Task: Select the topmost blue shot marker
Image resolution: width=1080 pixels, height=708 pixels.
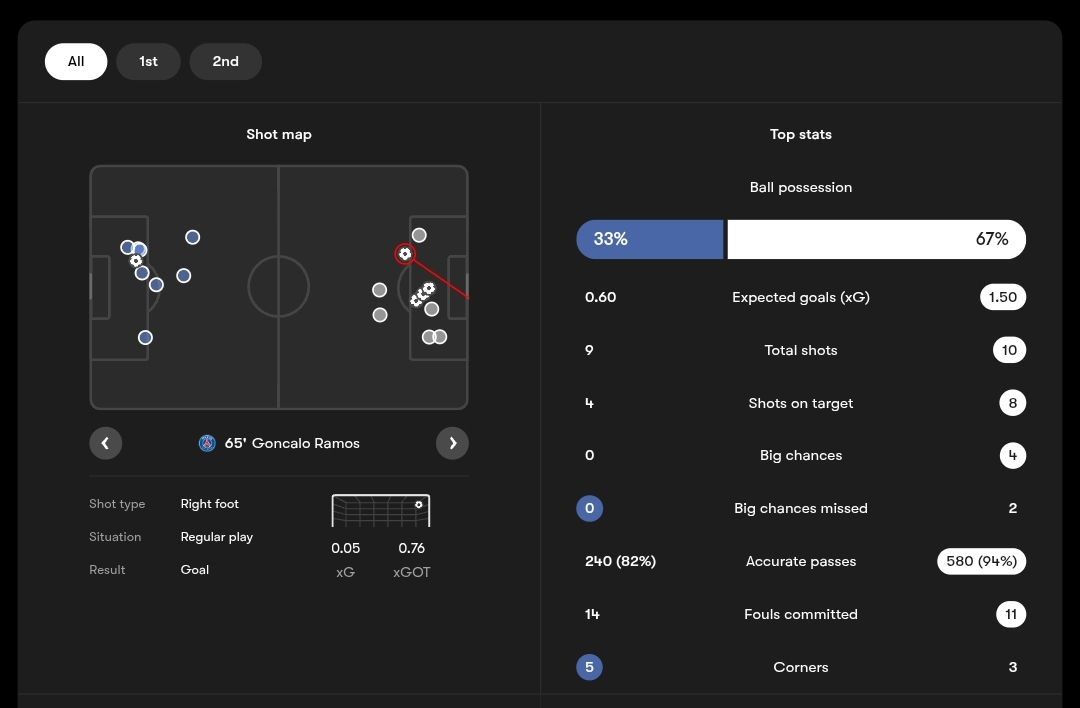Action: click(x=192, y=237)
